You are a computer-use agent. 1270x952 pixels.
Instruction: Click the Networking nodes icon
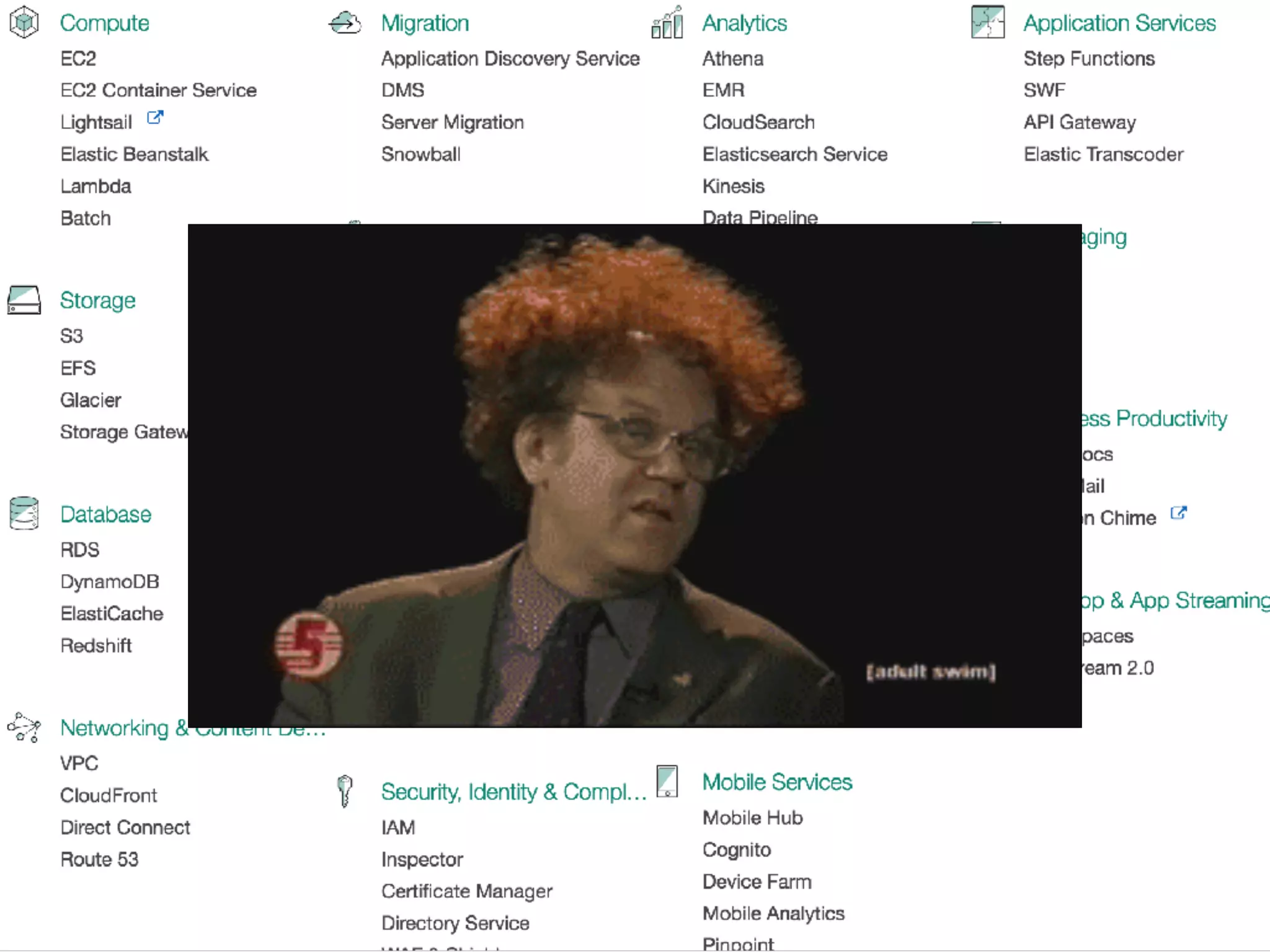[24, 728]
